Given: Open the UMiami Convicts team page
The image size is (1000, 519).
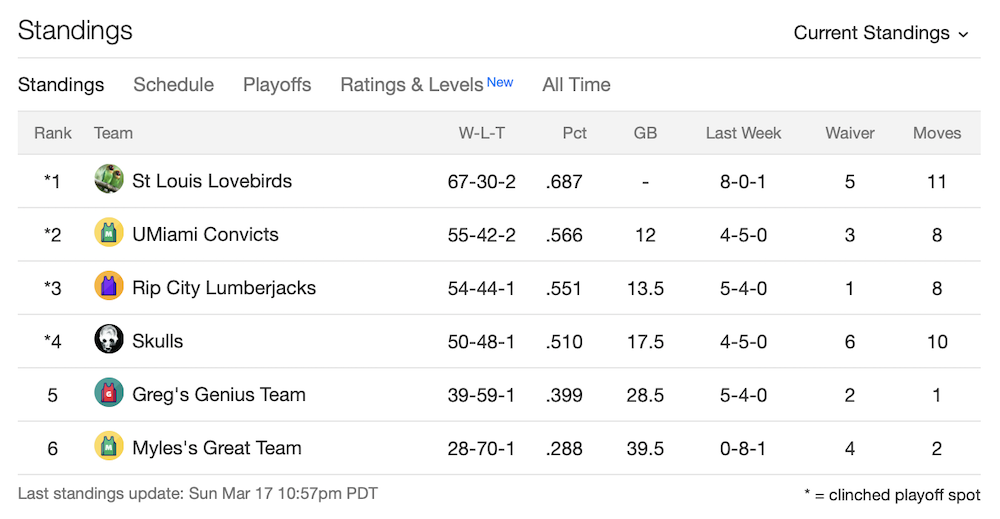Looking at the screenshot, I should pyautogui.click(x=205, y=235).
